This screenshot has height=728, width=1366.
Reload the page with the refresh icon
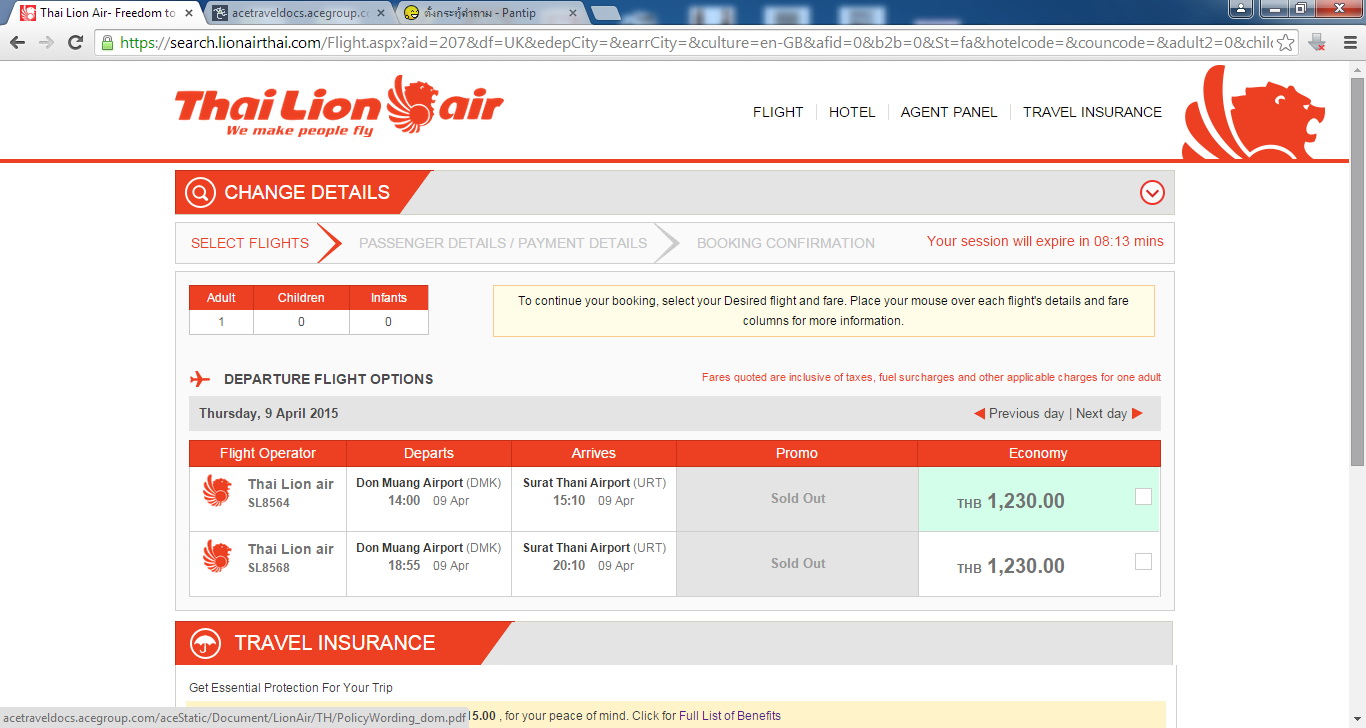(x=75, y=42)
